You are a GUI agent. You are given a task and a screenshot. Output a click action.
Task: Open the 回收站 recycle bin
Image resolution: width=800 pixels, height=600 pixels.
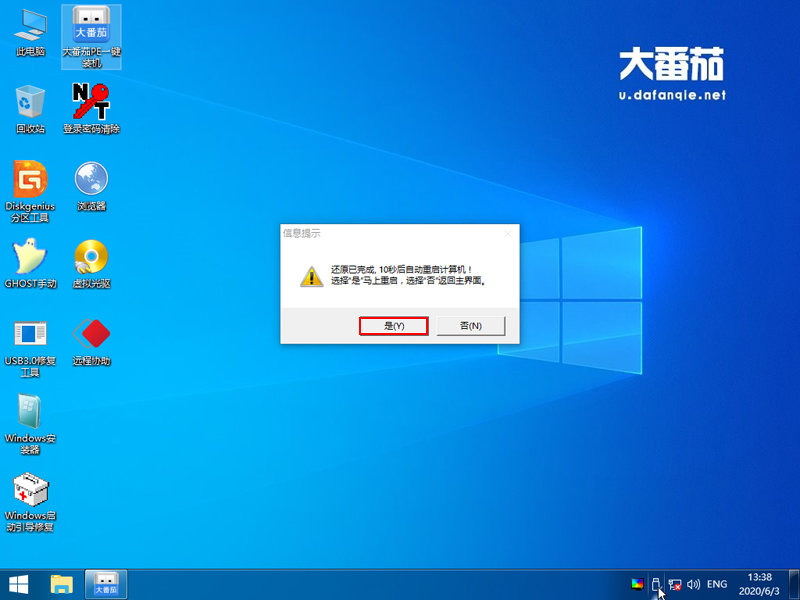[28, 105]
